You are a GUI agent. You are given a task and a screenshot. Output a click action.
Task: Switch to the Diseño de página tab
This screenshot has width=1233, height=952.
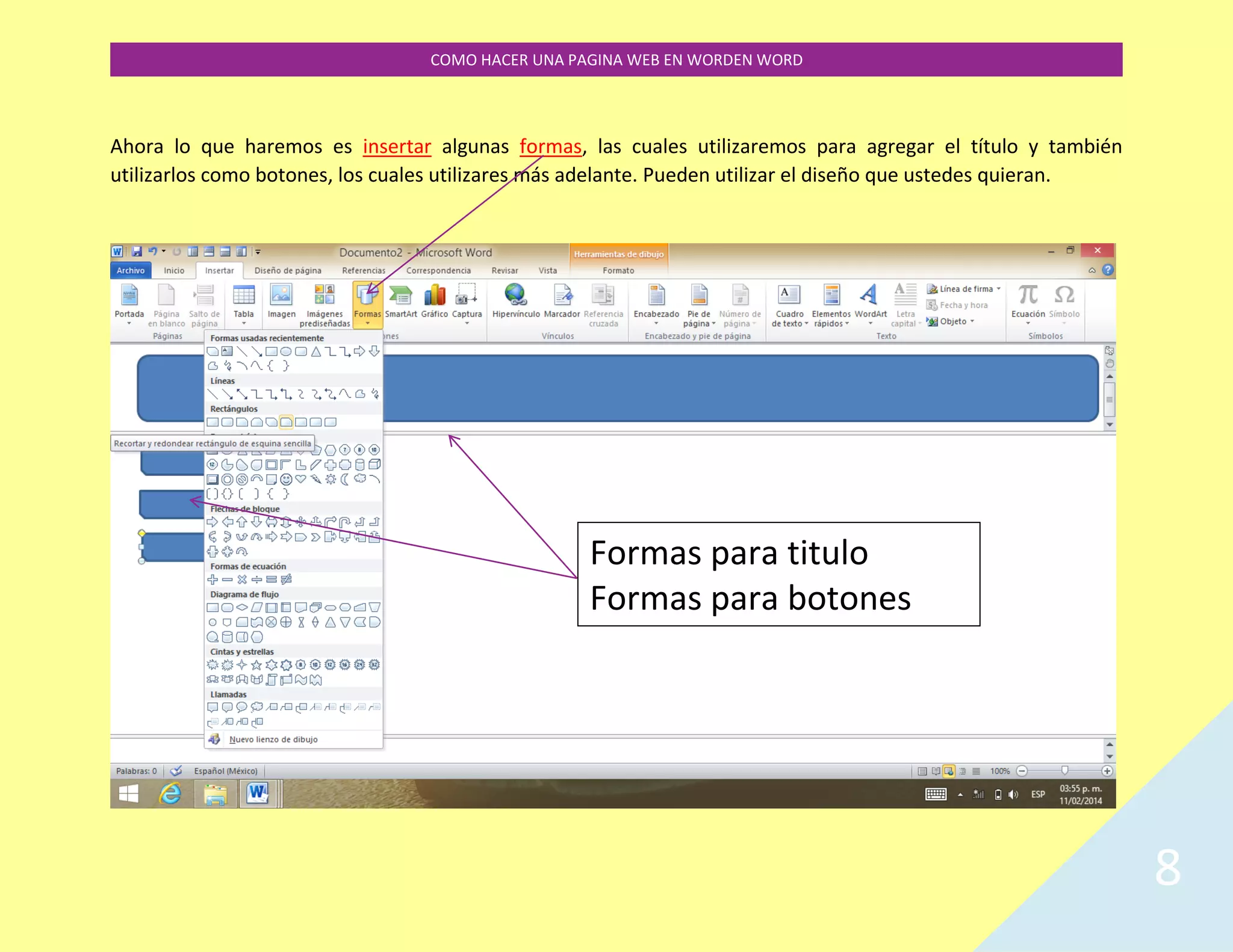click(x=288, y=271)
